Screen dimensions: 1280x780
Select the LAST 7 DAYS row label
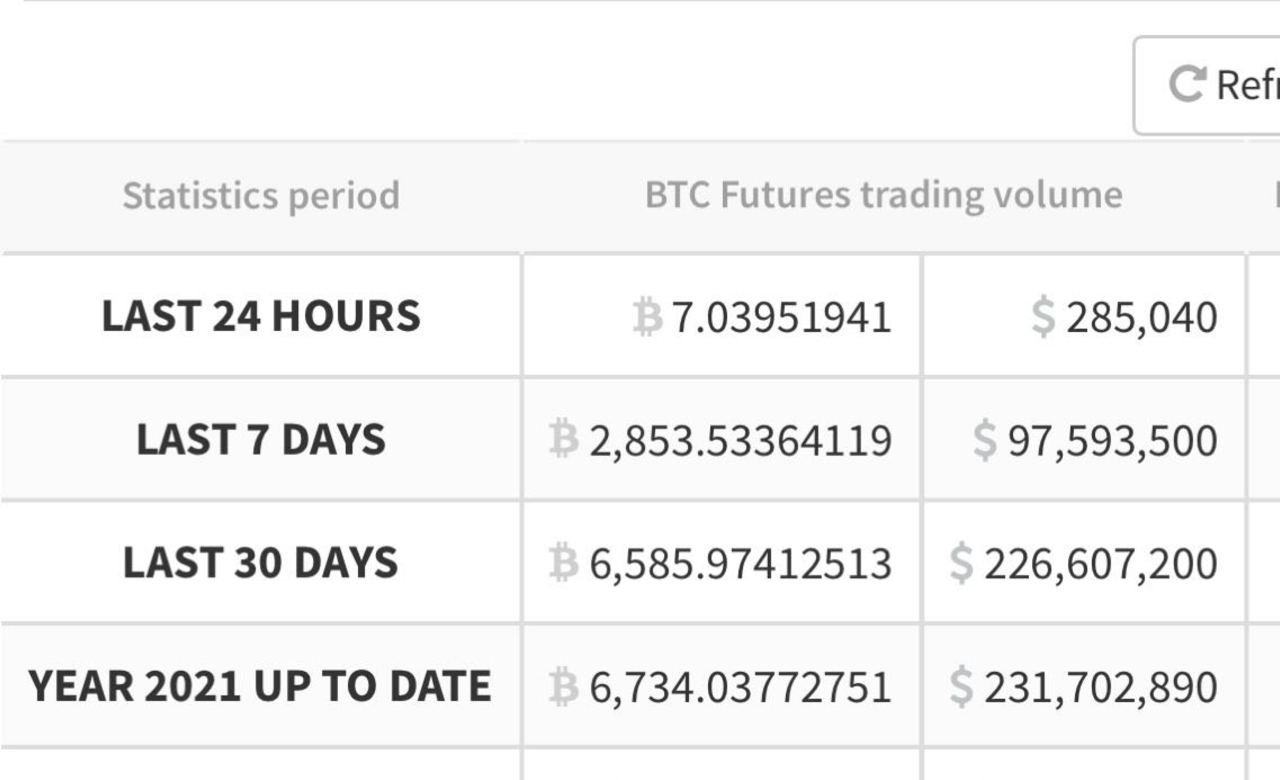click(x=261, y=440)
